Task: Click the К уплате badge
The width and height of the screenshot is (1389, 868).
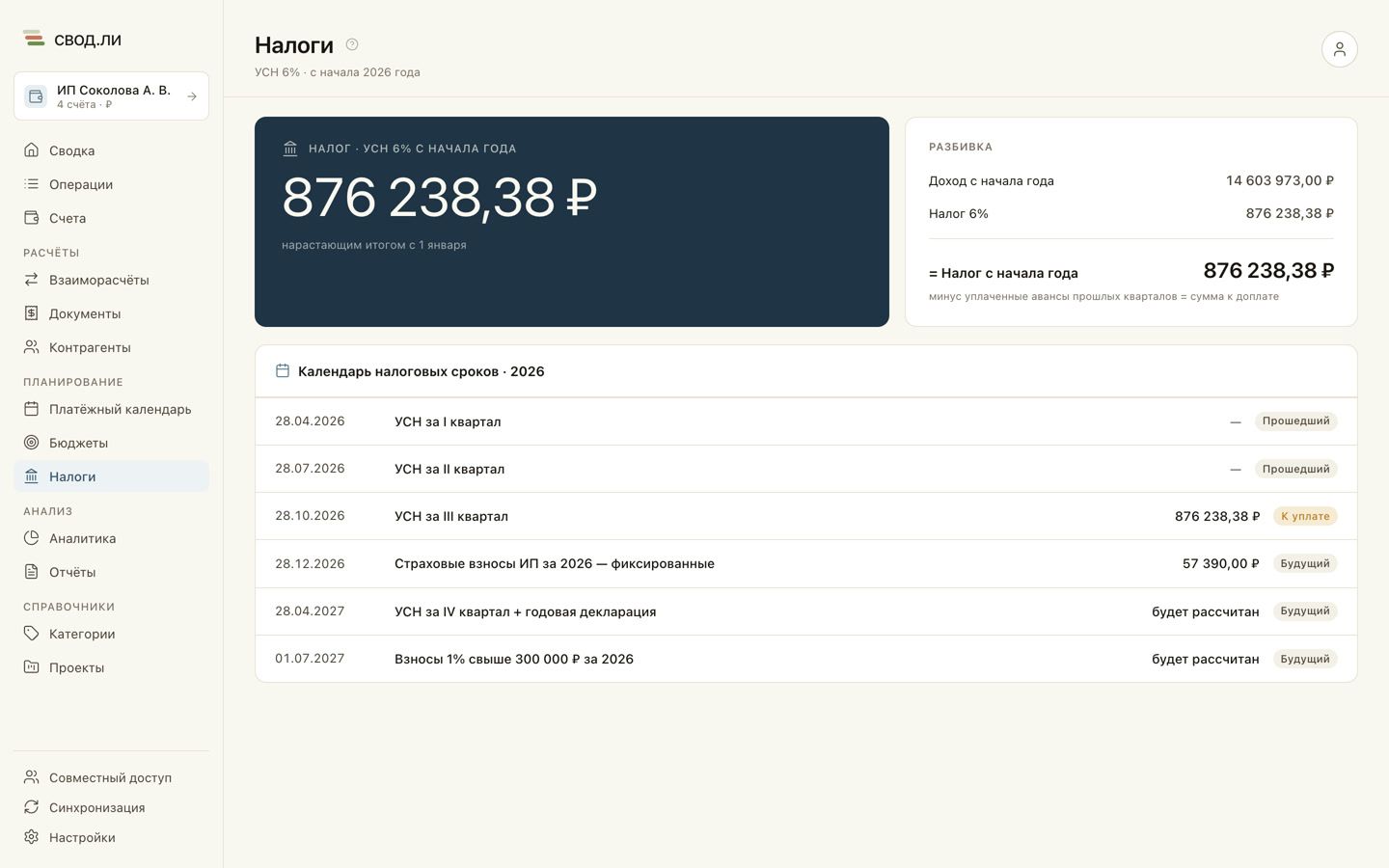Action: click(x=1305, y=516)
